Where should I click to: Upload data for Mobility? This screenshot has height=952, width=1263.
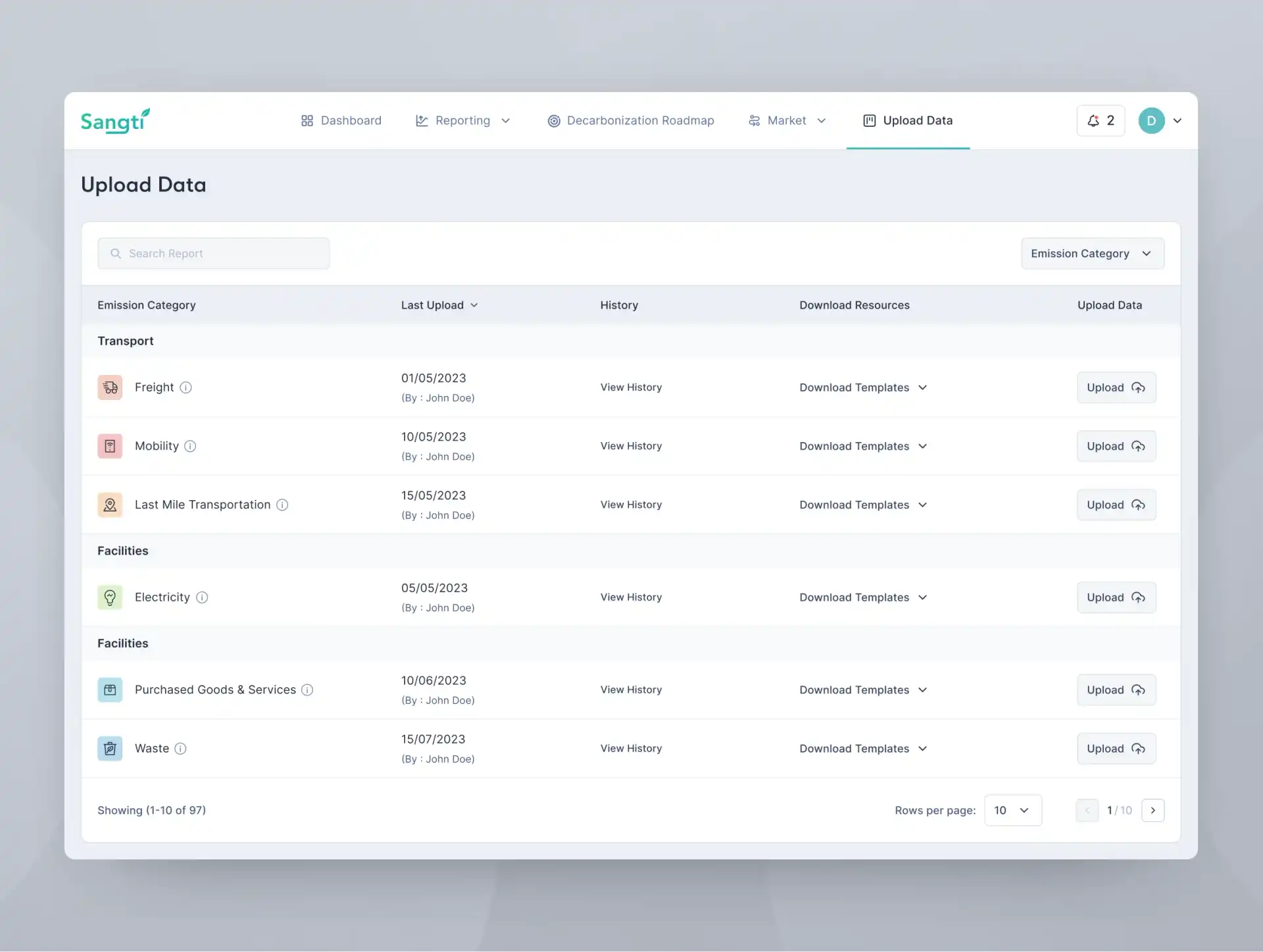click(1116, 446)
